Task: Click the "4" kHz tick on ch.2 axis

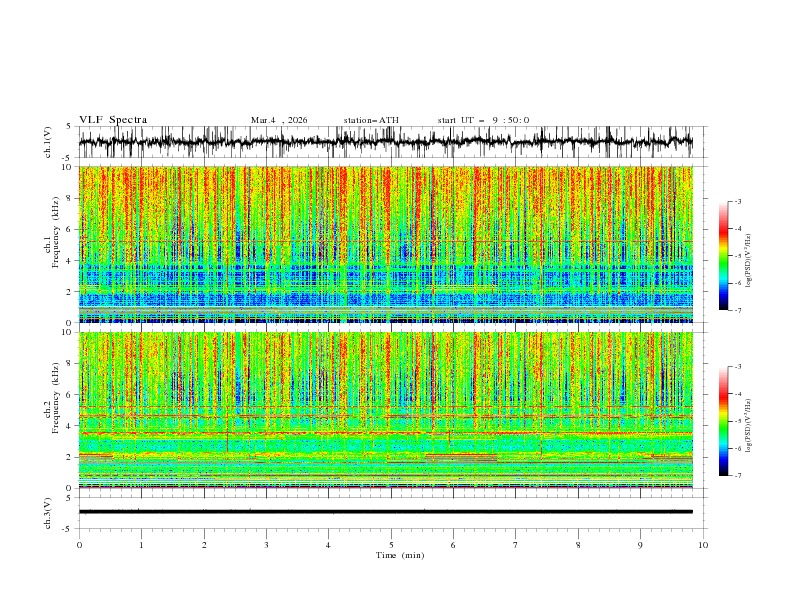Action: (x=71, y=426)
